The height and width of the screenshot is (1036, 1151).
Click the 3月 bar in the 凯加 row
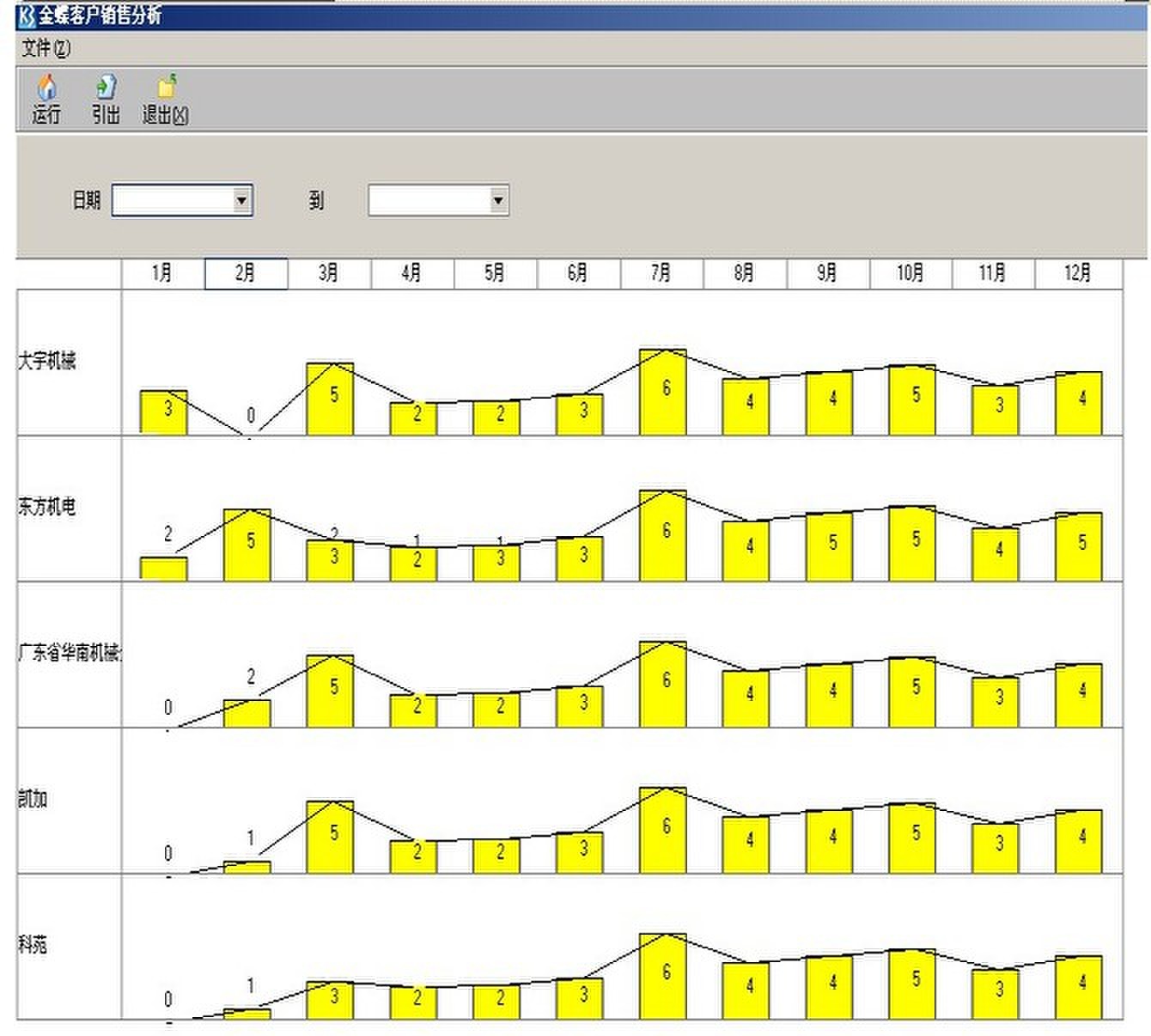coord(330,837)
